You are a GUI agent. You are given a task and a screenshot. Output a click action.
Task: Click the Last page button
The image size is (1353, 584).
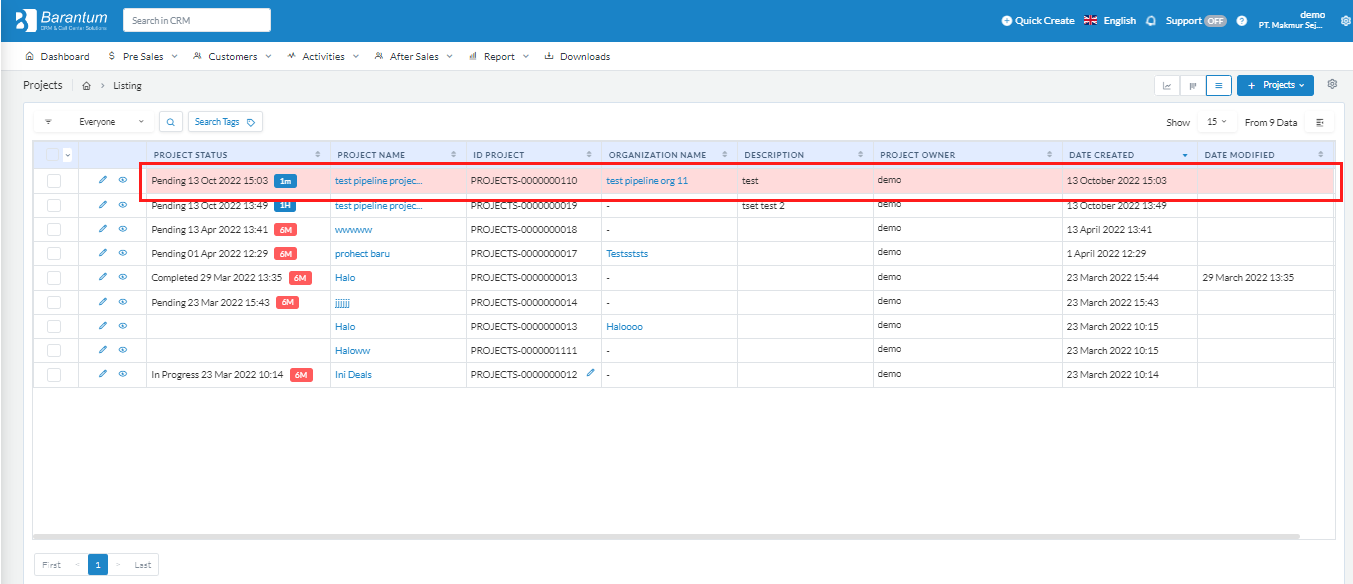[143, 565]
